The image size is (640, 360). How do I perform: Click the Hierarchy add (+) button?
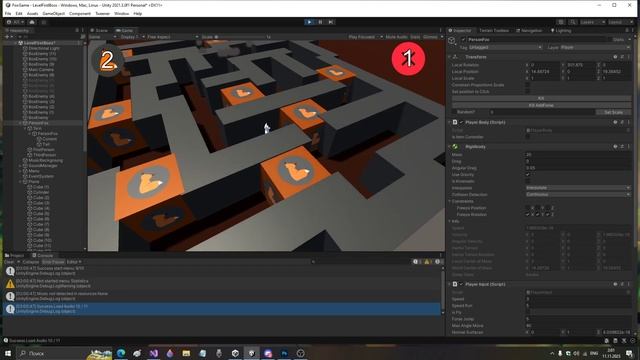7,37
